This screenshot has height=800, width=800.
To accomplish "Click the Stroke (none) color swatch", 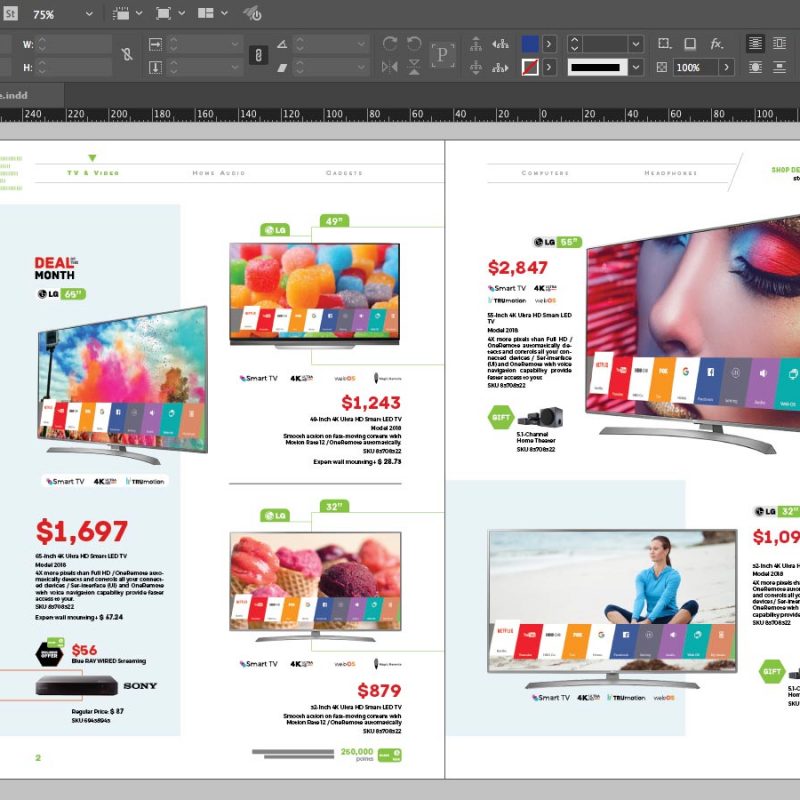I will pos(530,67).
